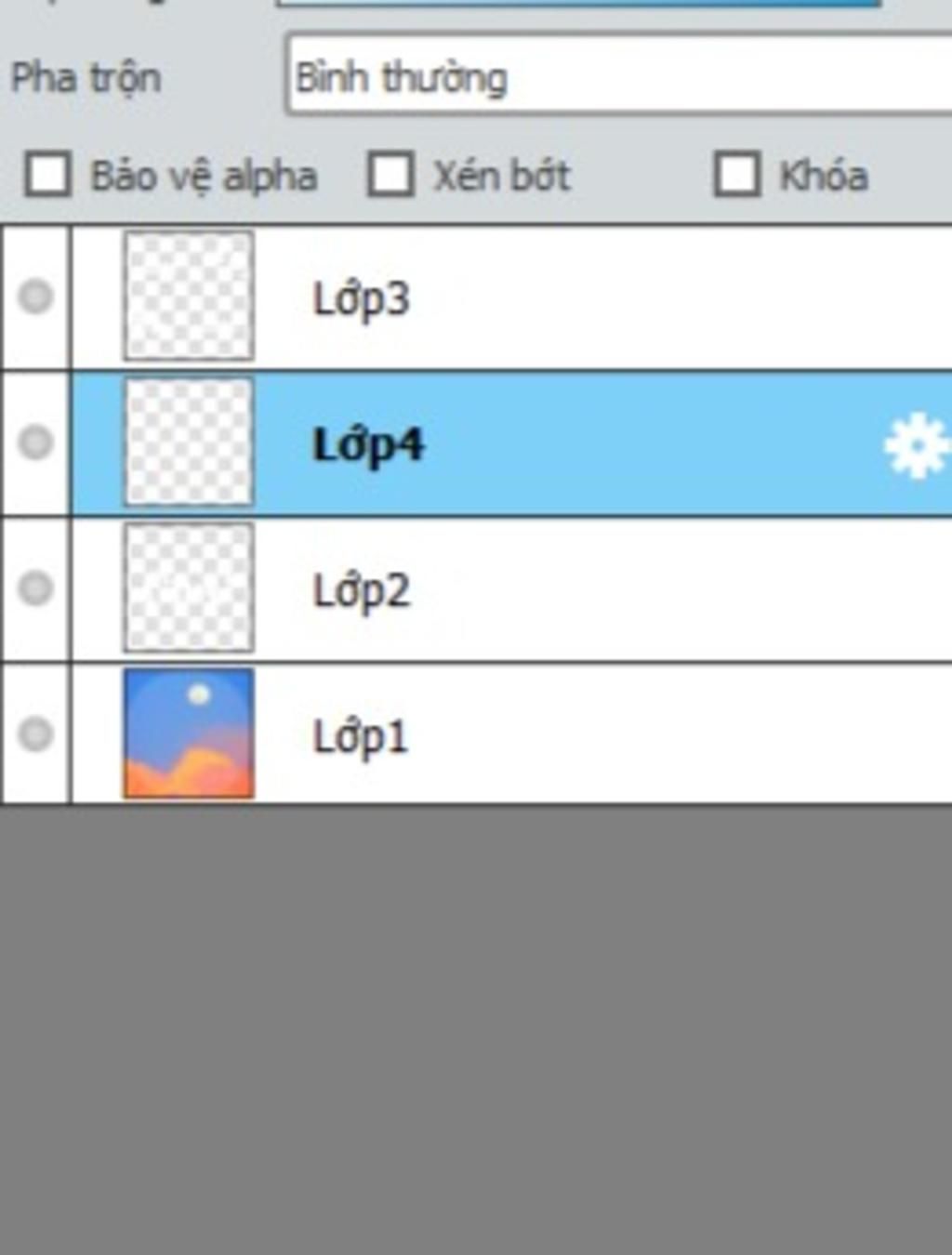Click the opacity slider bar at top

point(576,3)
